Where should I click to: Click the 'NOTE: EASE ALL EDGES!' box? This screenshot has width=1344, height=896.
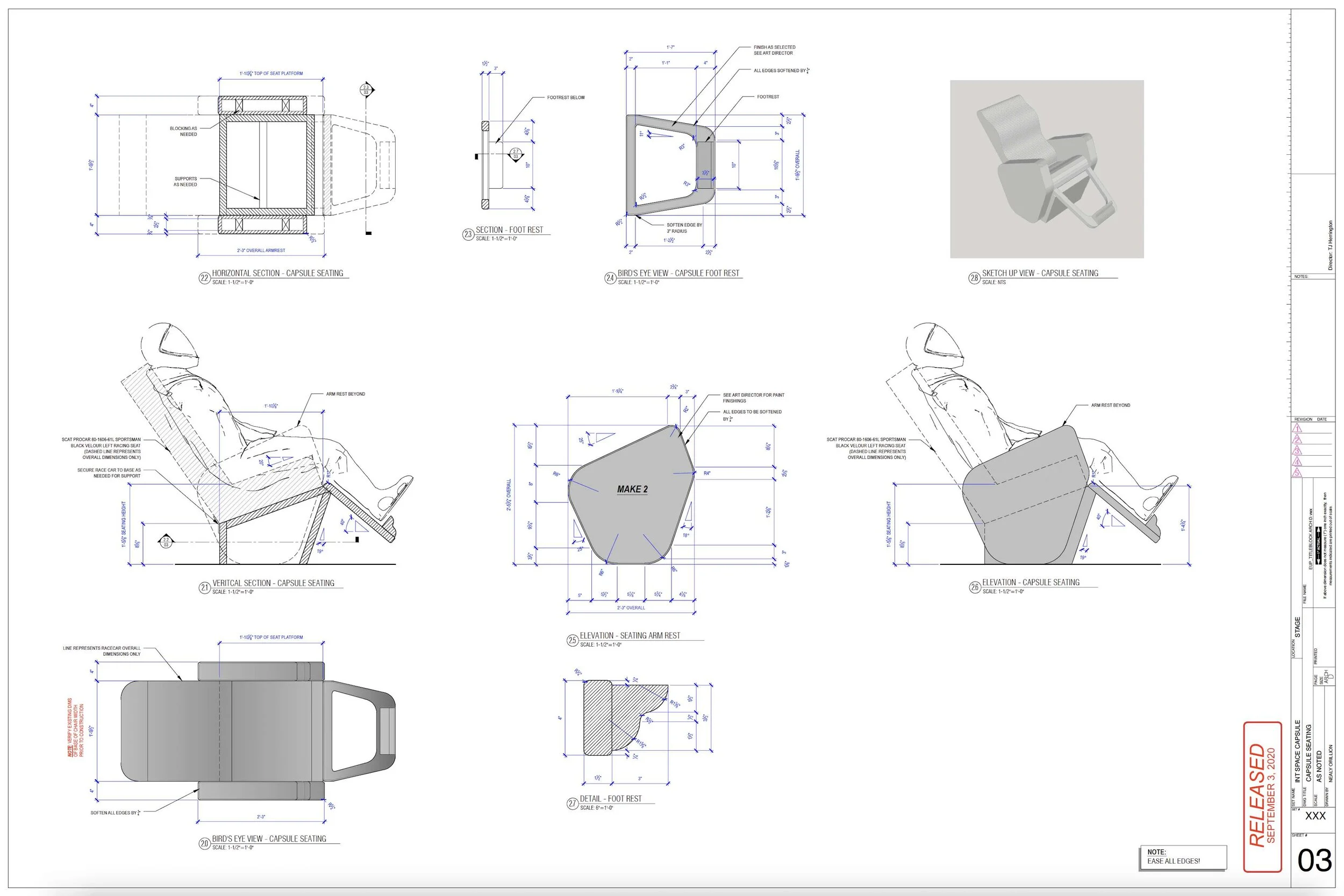pos(1183,857)
